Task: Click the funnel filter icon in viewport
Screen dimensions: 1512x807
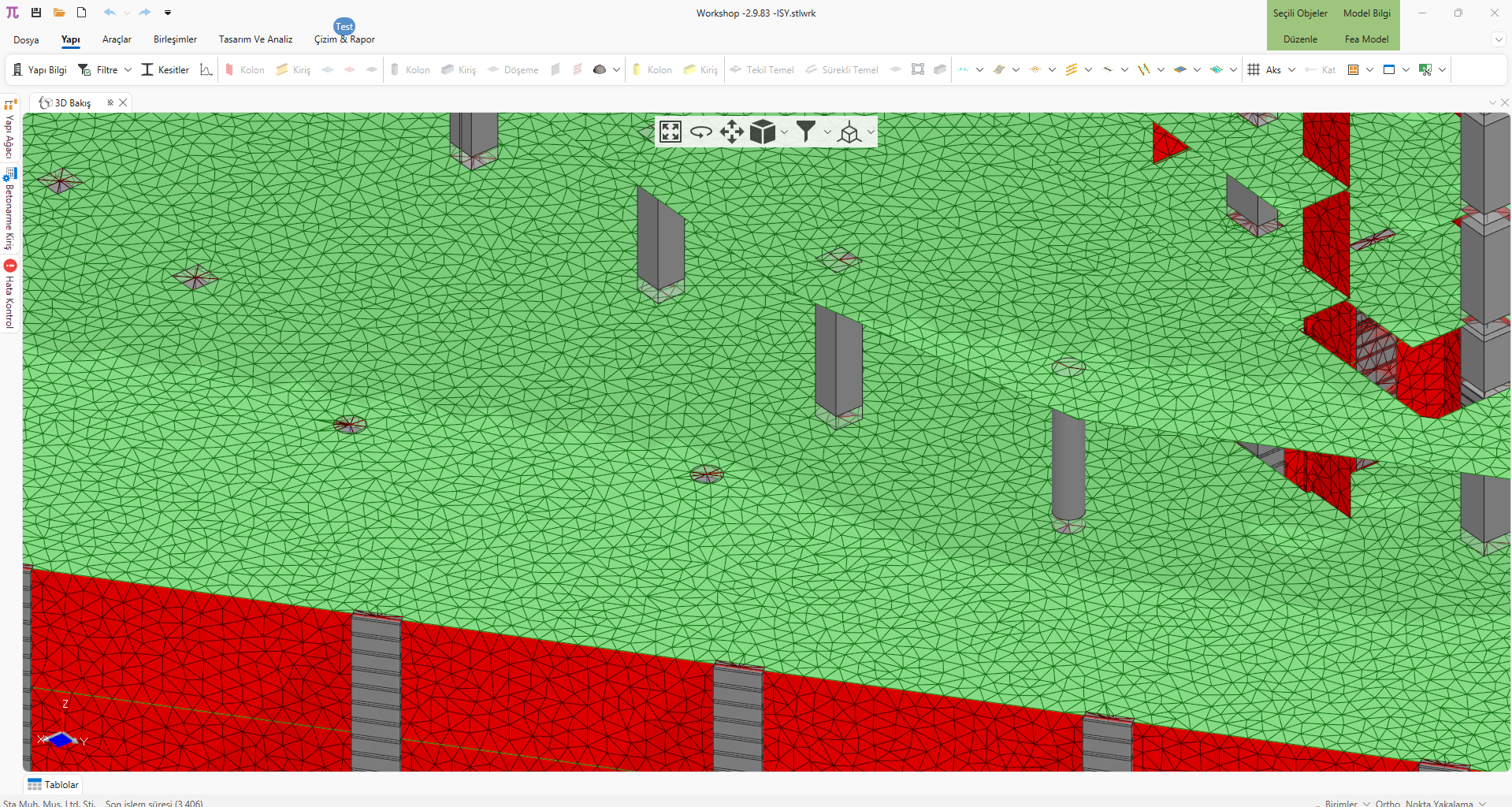Action: pyautogui.click(x=805, y=132)
